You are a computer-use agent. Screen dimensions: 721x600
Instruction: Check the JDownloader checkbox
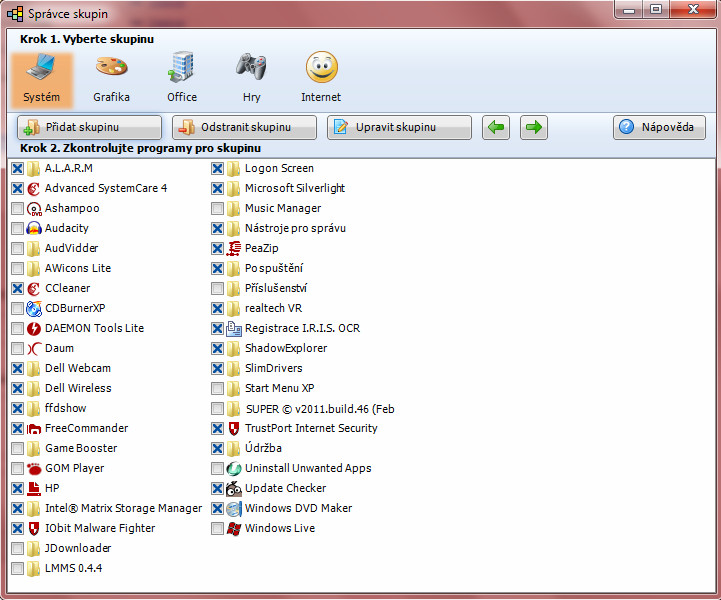pos(17,548)
